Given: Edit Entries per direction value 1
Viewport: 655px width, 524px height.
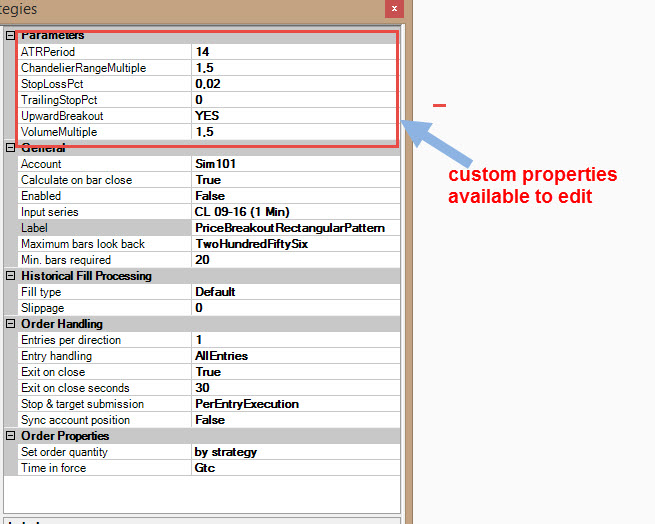Looking at the screenshot, I should pyautogui.click(x=295, y=340).
